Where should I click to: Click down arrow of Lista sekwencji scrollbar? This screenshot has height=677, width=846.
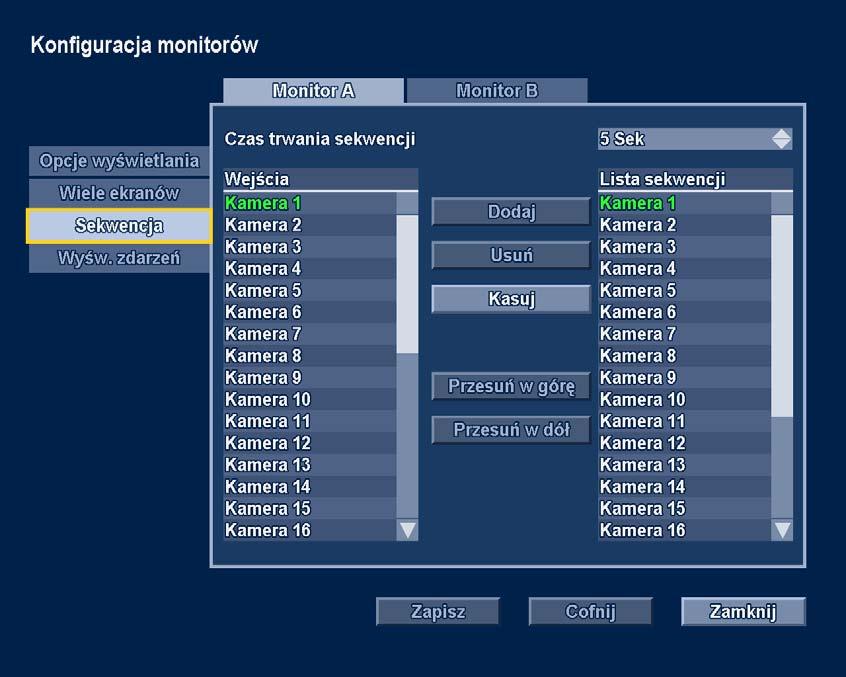(782, 530)
